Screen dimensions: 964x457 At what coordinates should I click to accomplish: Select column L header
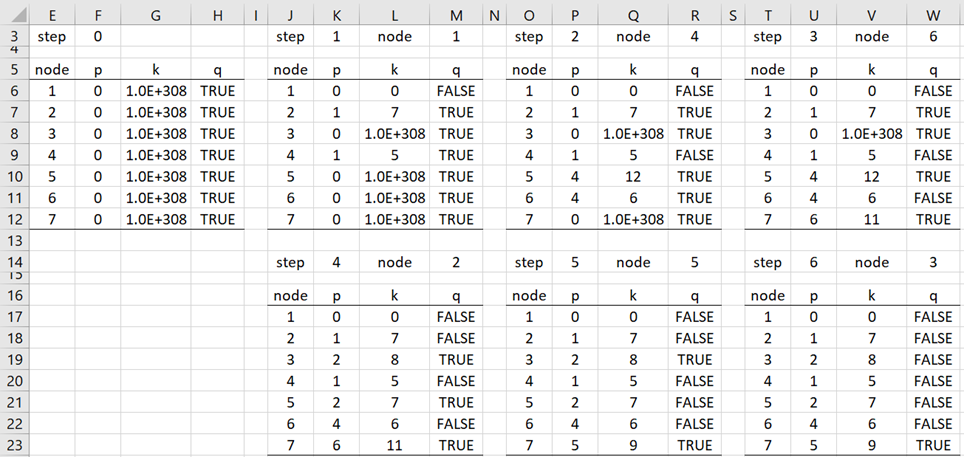tap(394, 15)
